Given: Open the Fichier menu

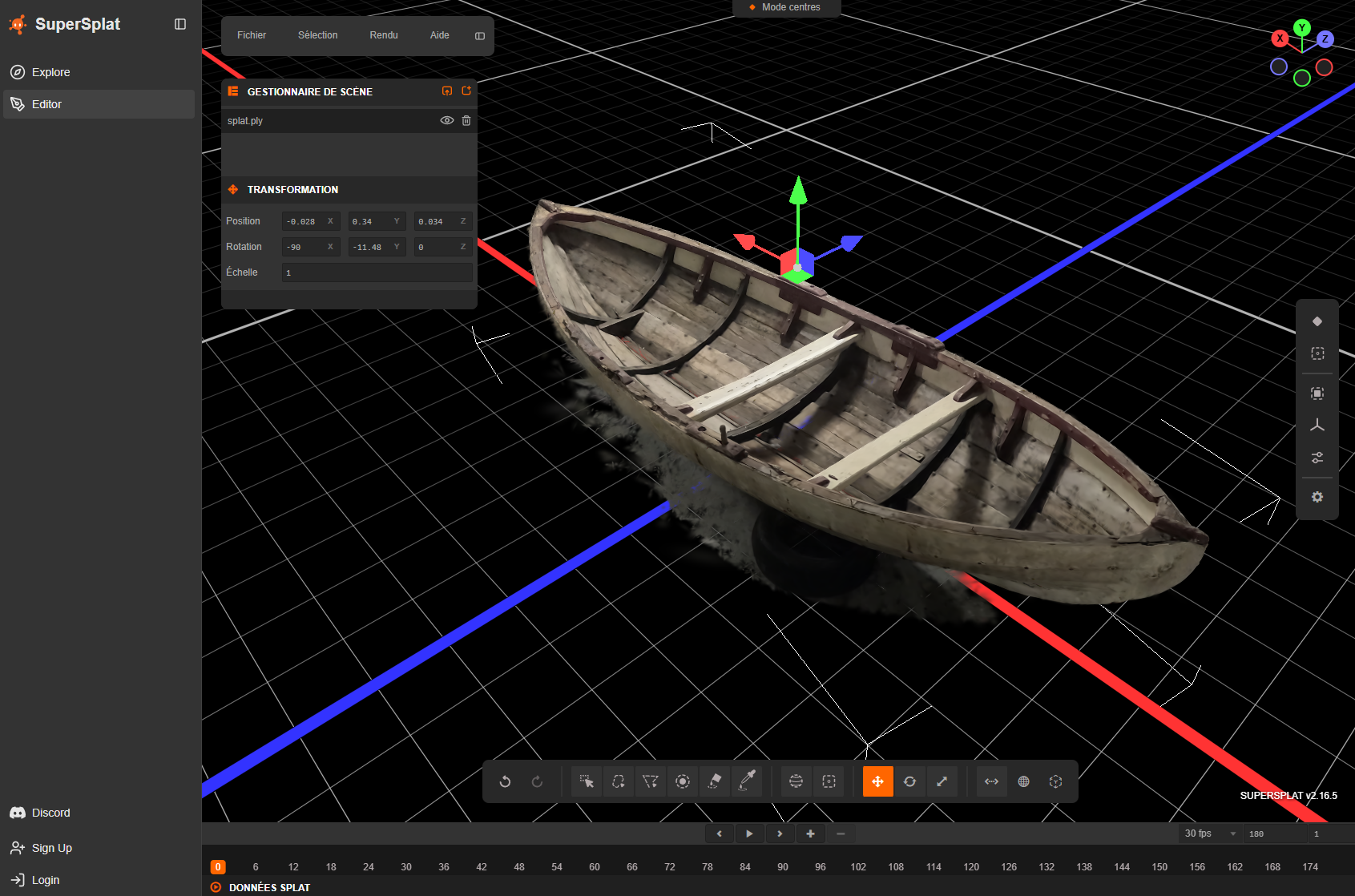Looking at the screenshot, I should 251,35.
